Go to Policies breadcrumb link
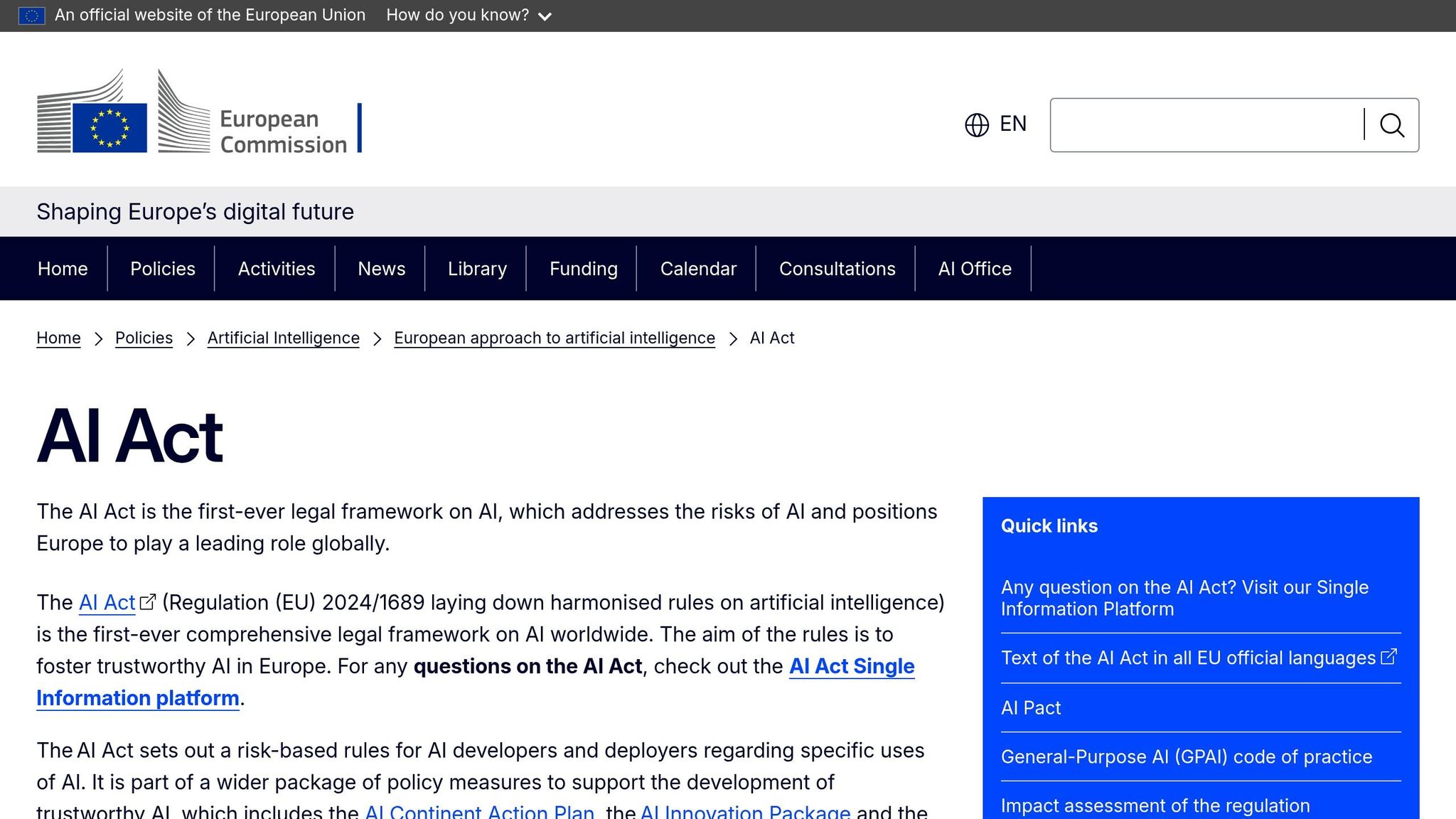1456x819 pixels. (x=144, y=338)
